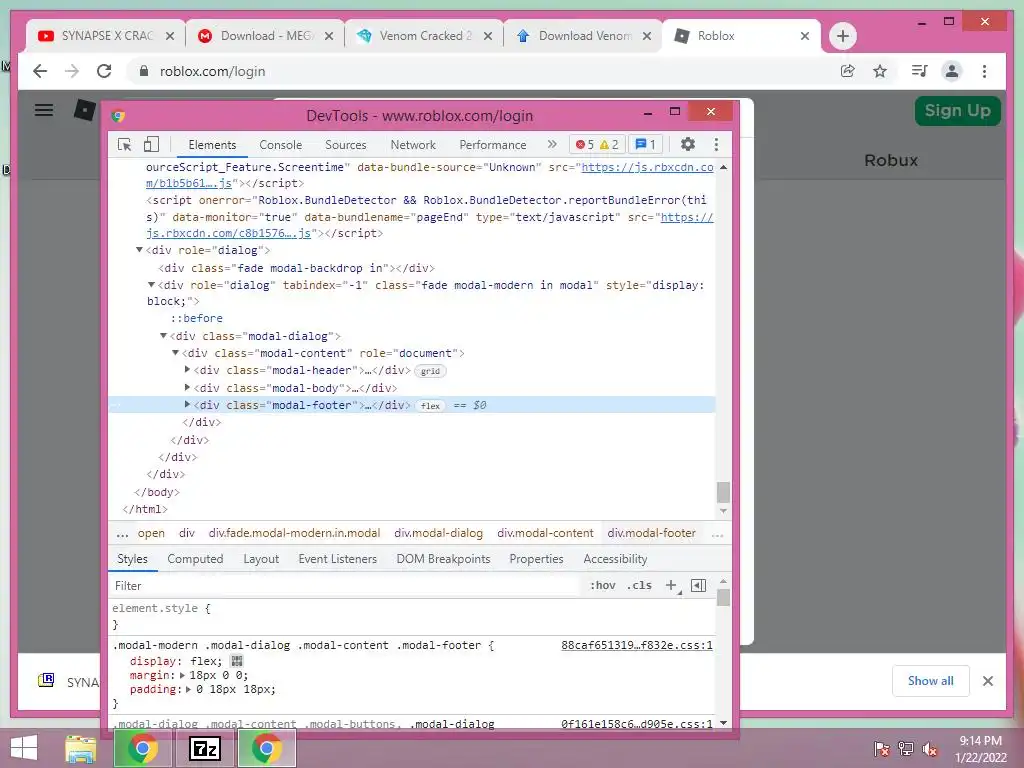Viewport: 1024px width, 768px height.
Task: Select div.modal-dialog in the breadcrumb bar
Action: pyautogui.click(x=438, y=533)
